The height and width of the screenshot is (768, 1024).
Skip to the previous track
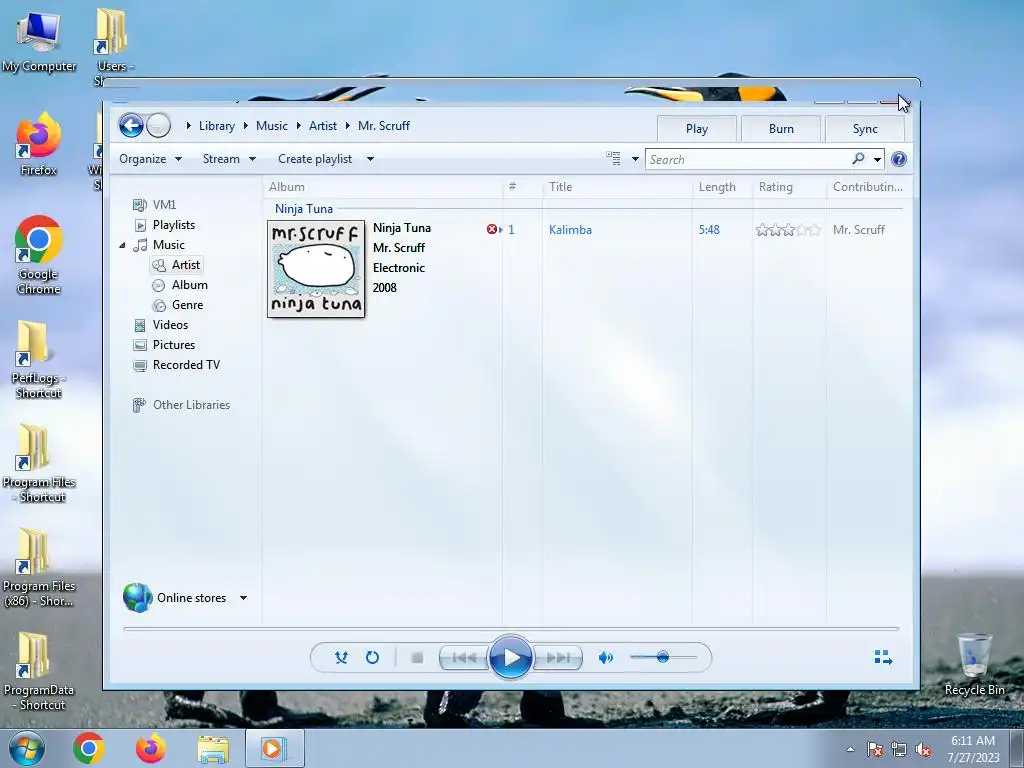click(464, 658)
